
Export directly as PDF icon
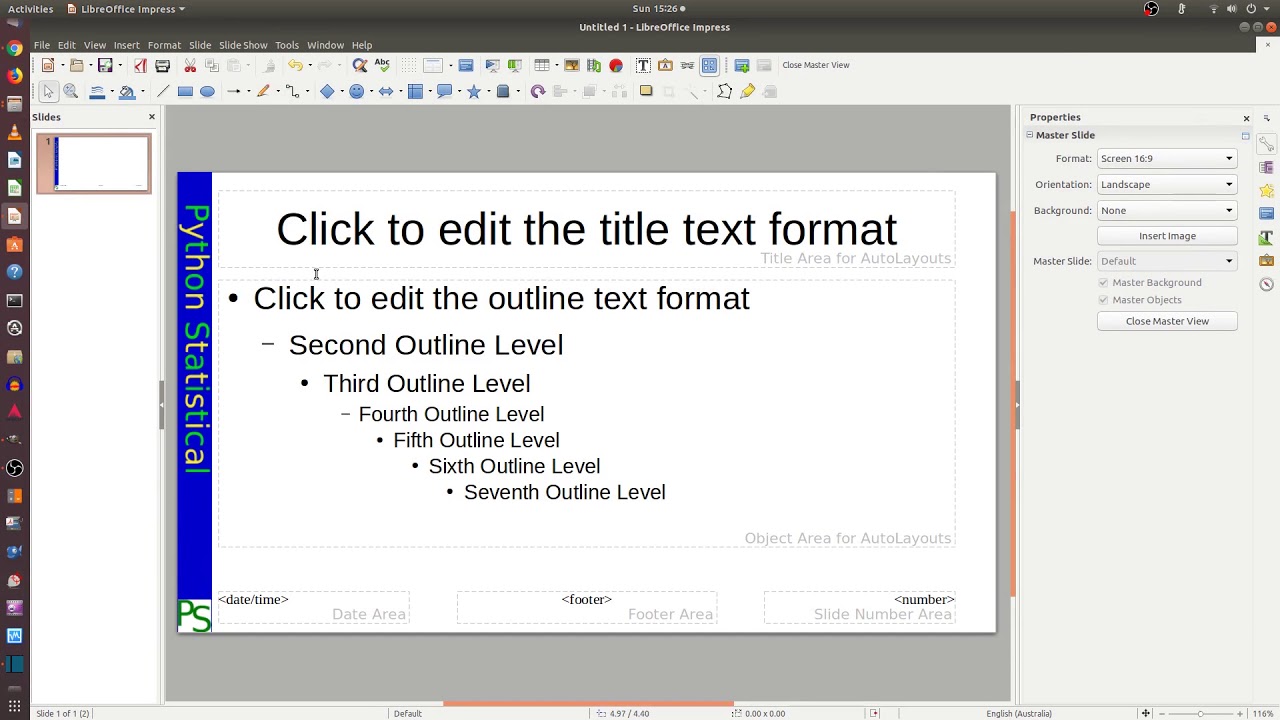(140, 65)
